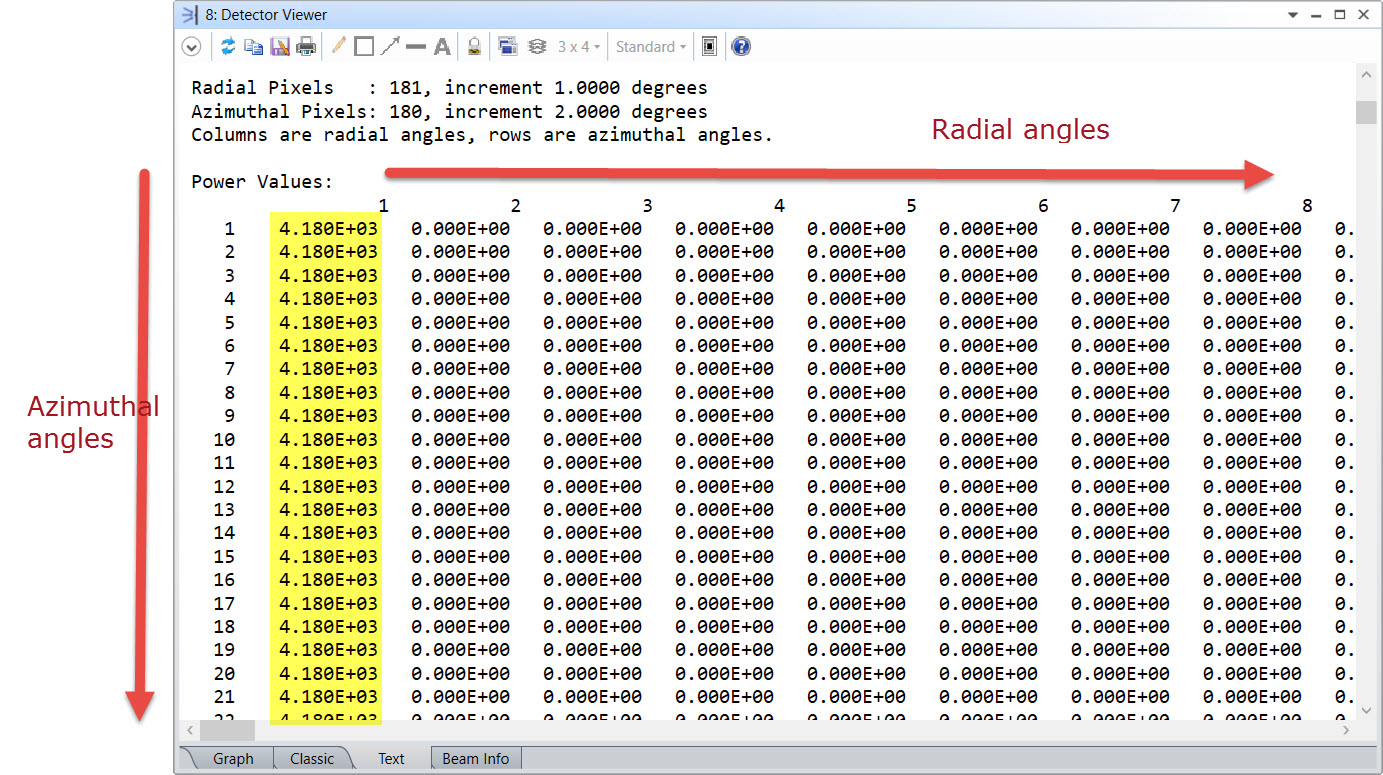The image size is (1383, 775).
Task: Click the 4.180E+03 value in row 21
Action: [x=328, y=696]
